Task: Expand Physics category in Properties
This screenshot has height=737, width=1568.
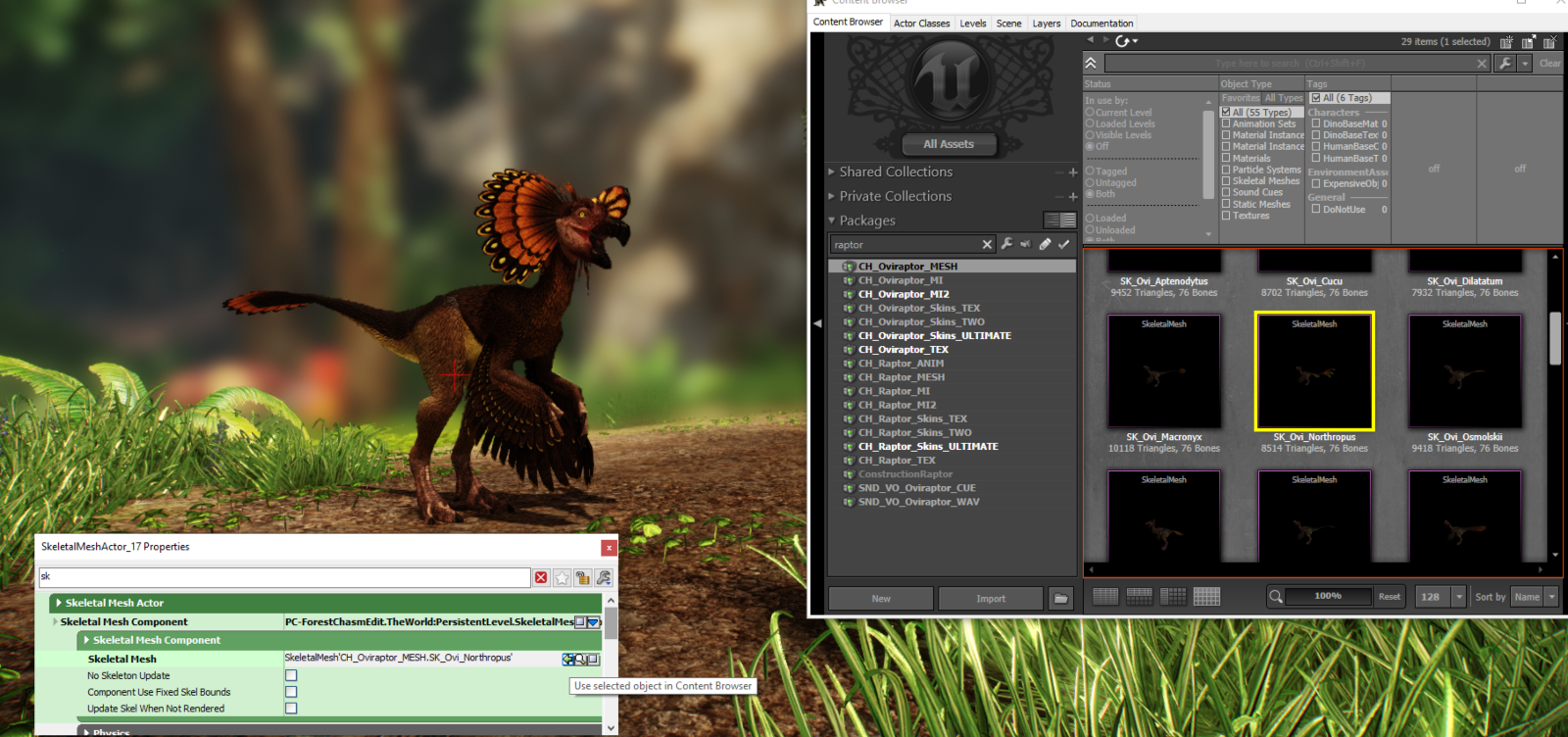Action: click(87, 732)
